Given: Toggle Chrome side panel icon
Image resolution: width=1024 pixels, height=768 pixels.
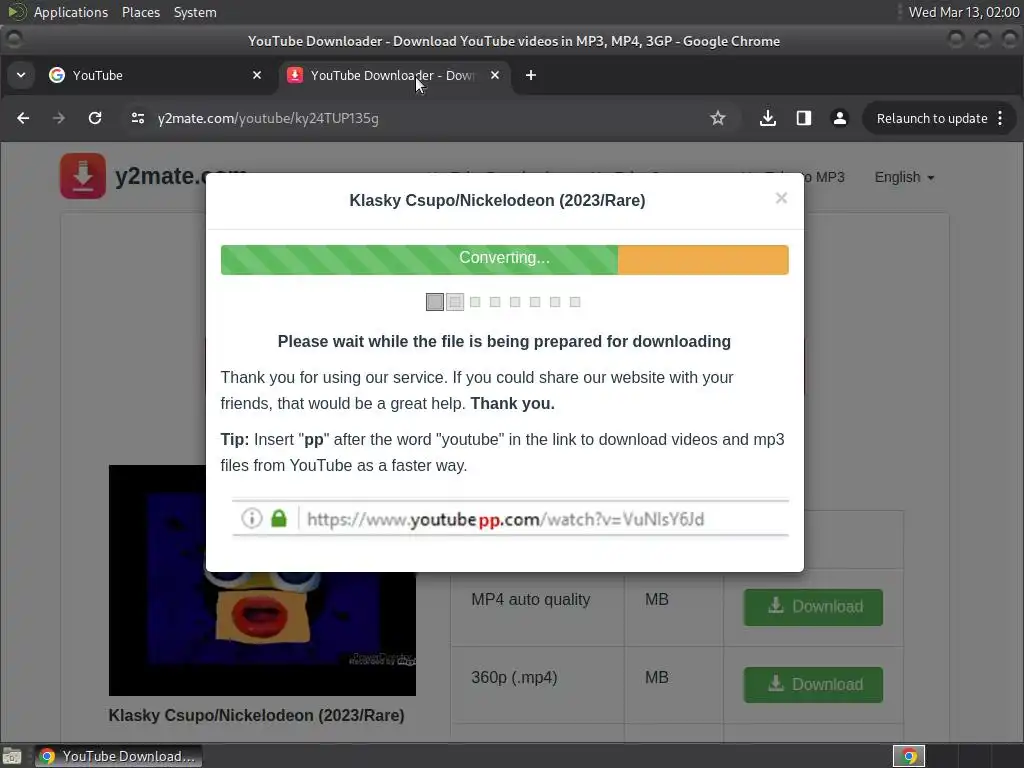Looking at the screenshot, I should (803, 118).
